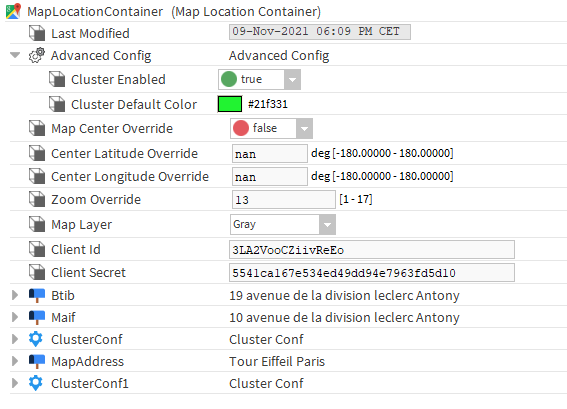Screen dimensions: 567x409
Task: Click the ClusterConf1 blue gear icon
Action: pyautogui.click(x=36, y=383)
